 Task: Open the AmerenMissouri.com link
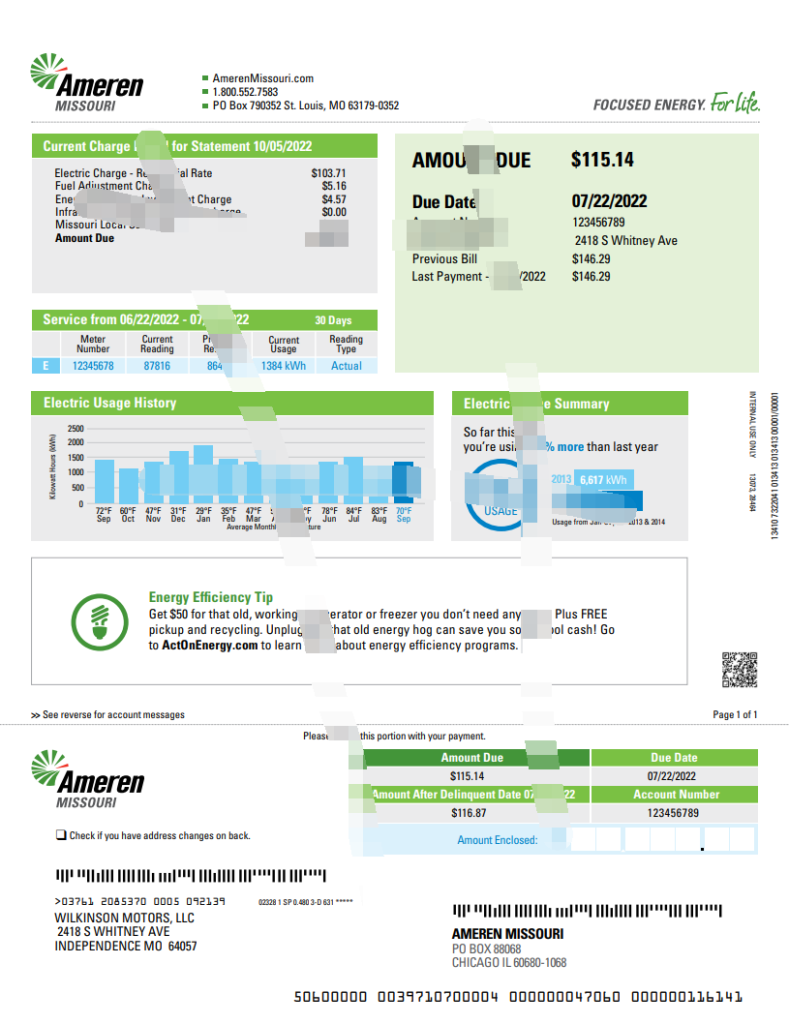coord(263,78)
